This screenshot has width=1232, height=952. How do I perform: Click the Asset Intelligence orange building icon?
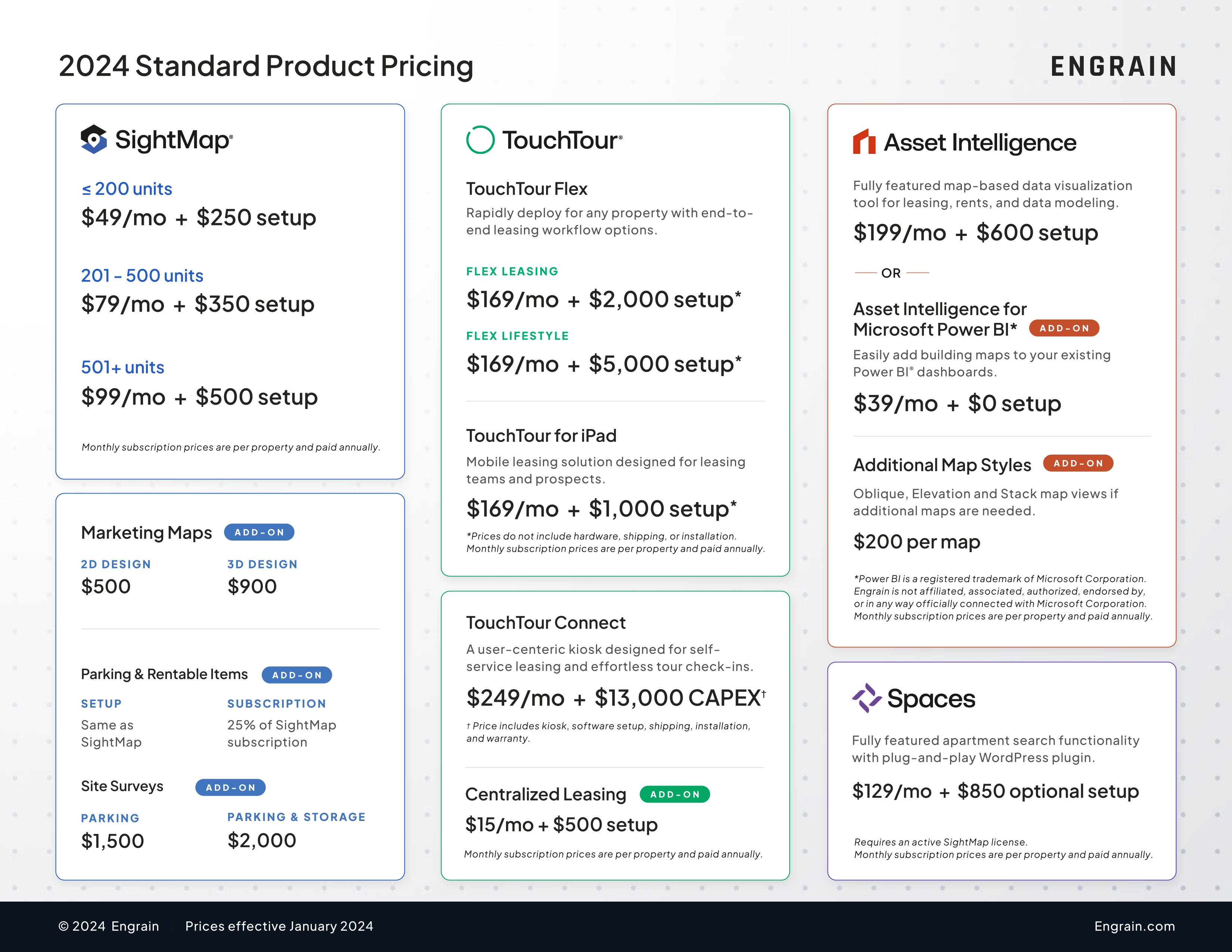click(864, 141)
